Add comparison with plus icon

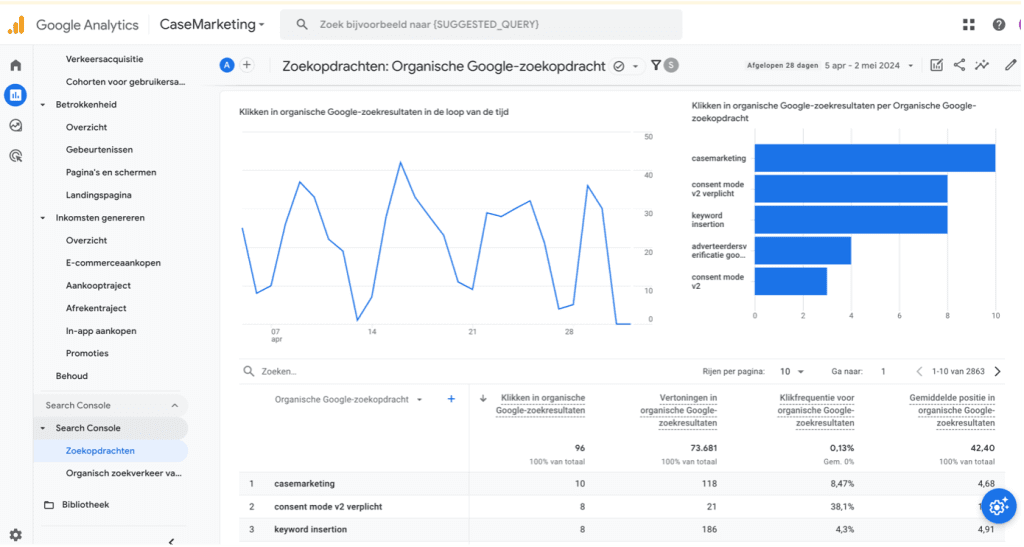(247, 65)
